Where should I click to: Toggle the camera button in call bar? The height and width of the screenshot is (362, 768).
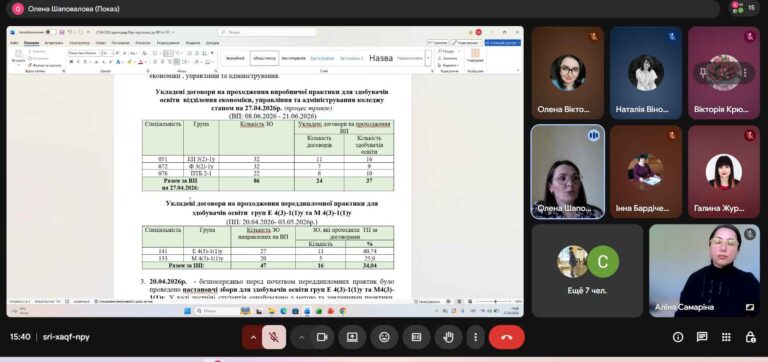[x=322, y=337]
